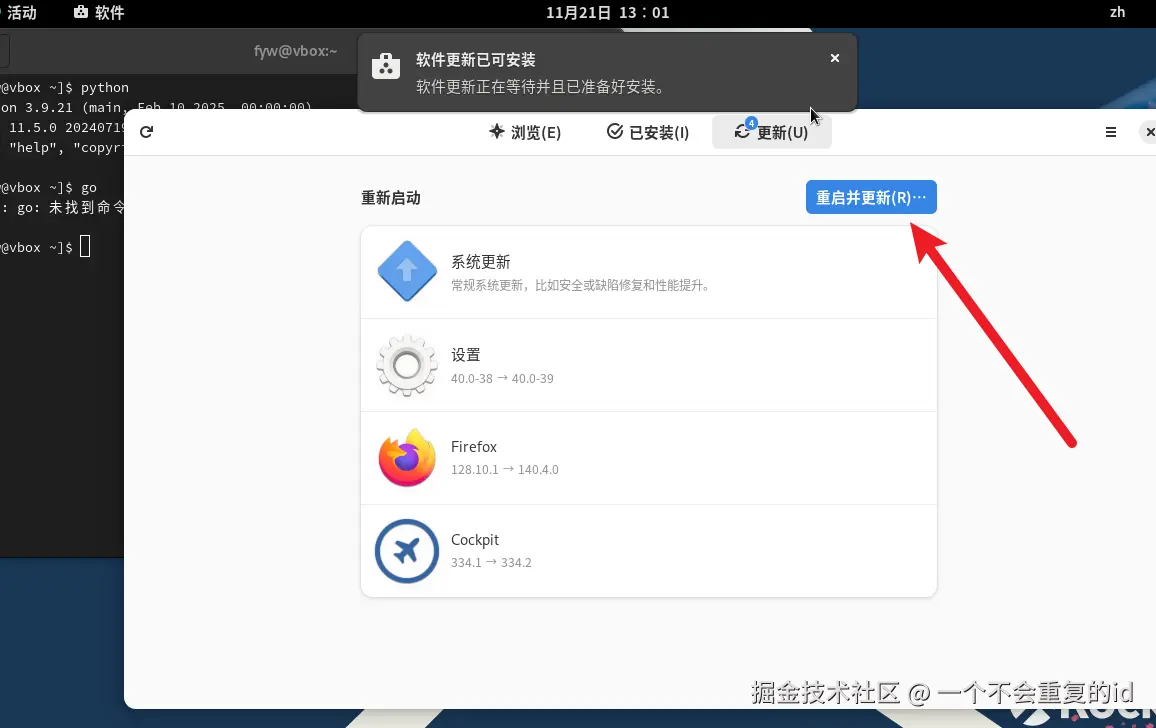Click version text 40.0-38 → 40.0-39

[502, 378]
